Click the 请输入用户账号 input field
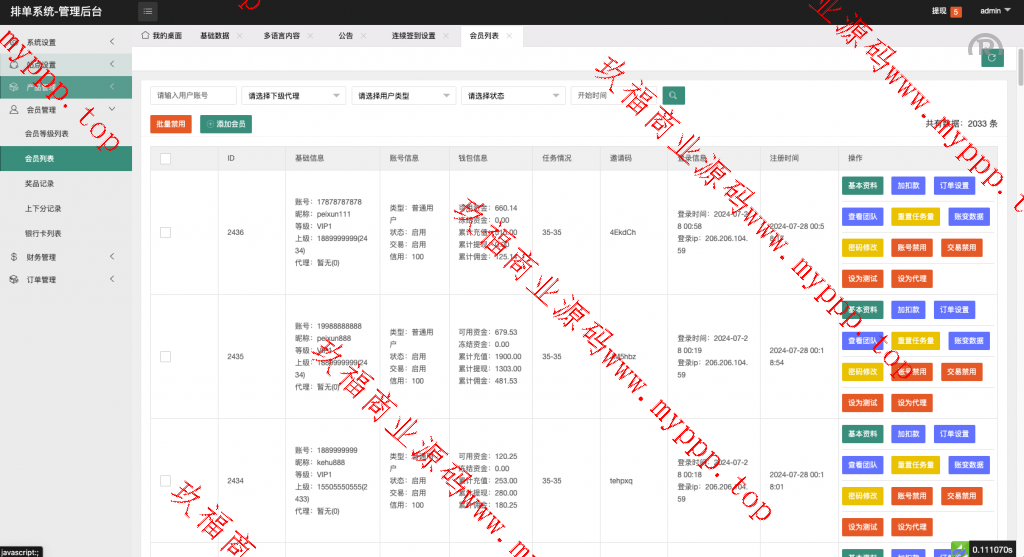Screen dimensions: 1024x557 (193, 96)
